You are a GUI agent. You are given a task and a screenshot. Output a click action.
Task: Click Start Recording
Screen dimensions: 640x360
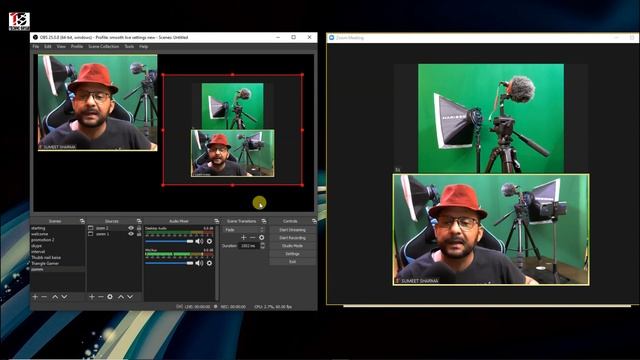pyautogui.click(x=292, y=238)
